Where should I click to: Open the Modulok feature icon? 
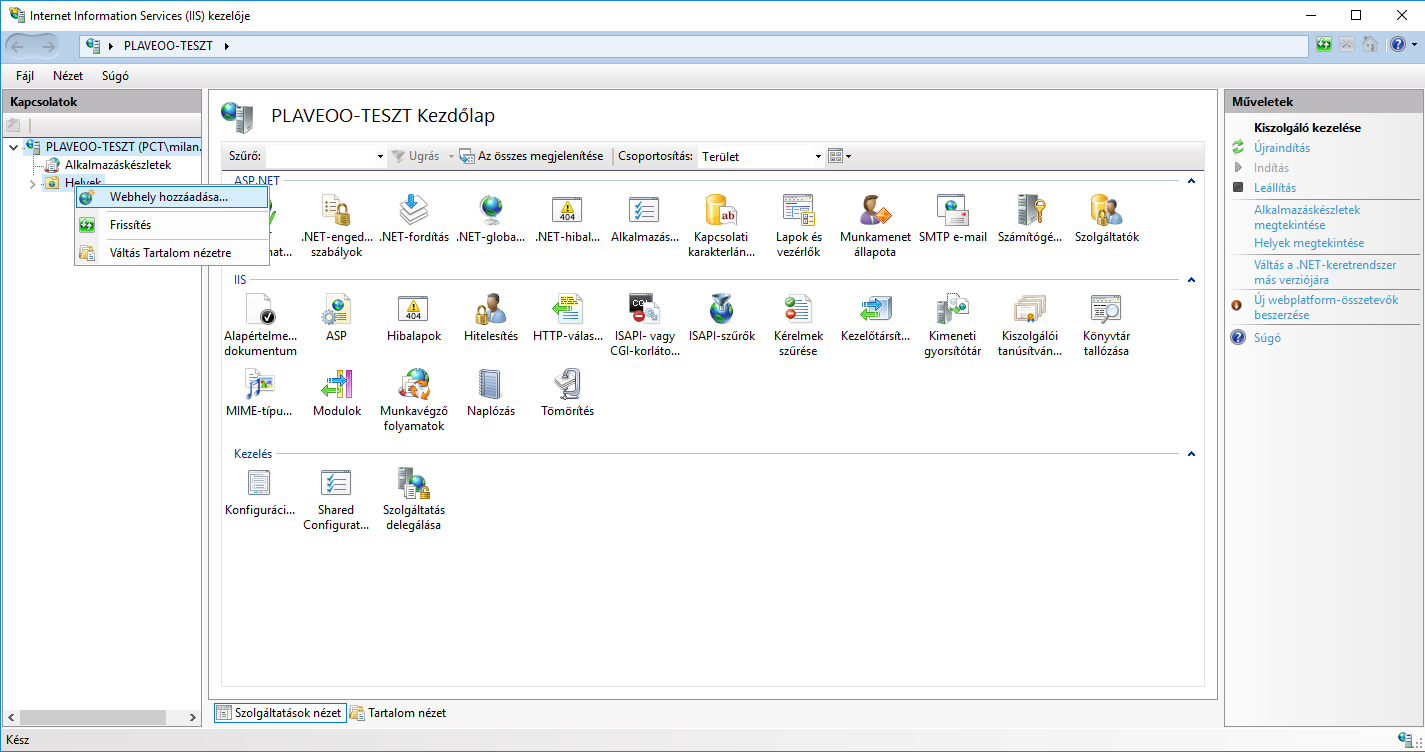click(337, 384)
